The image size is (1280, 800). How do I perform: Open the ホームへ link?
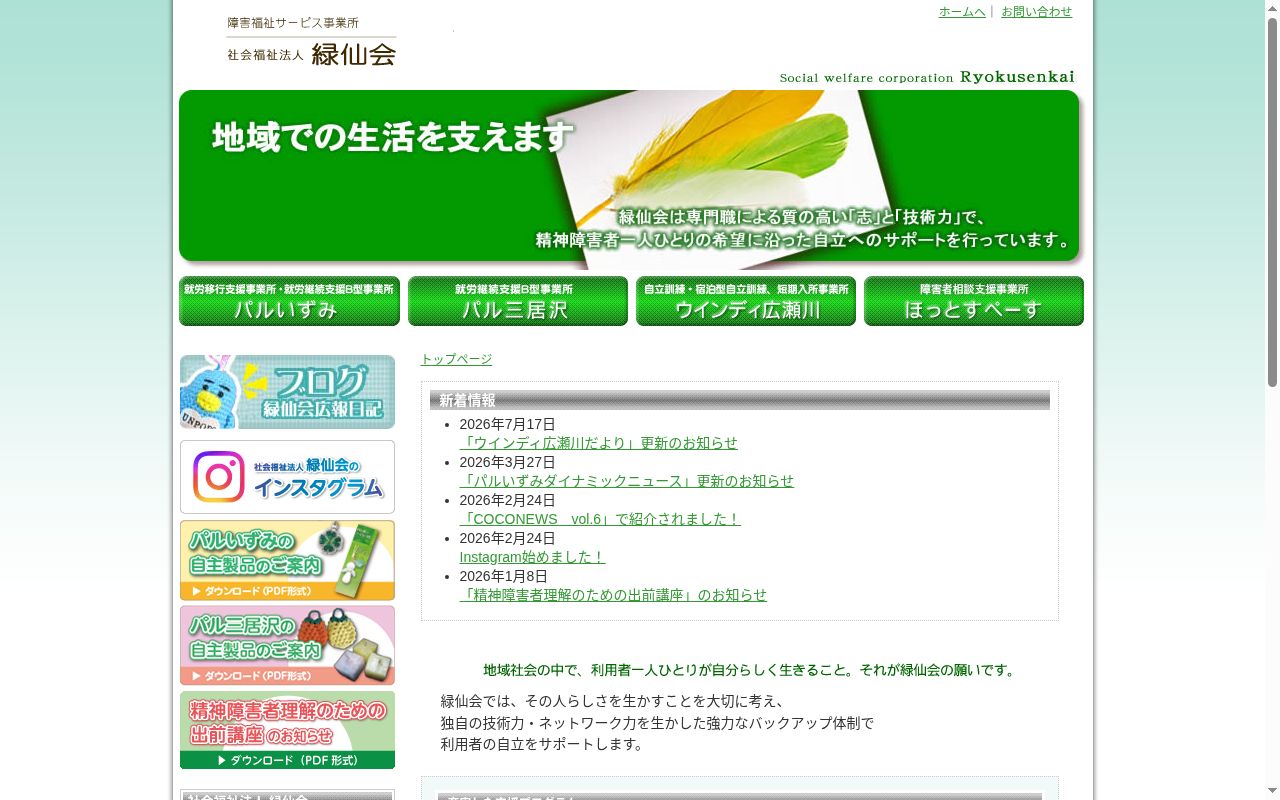(x=962, y=12)
